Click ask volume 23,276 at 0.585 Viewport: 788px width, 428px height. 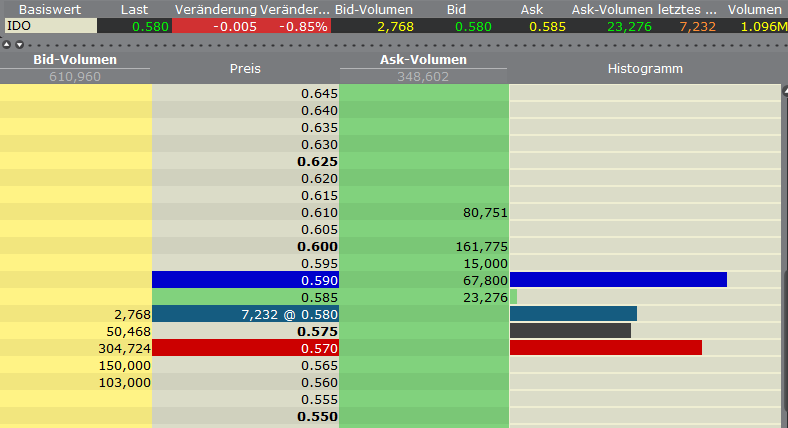[485, 297]
